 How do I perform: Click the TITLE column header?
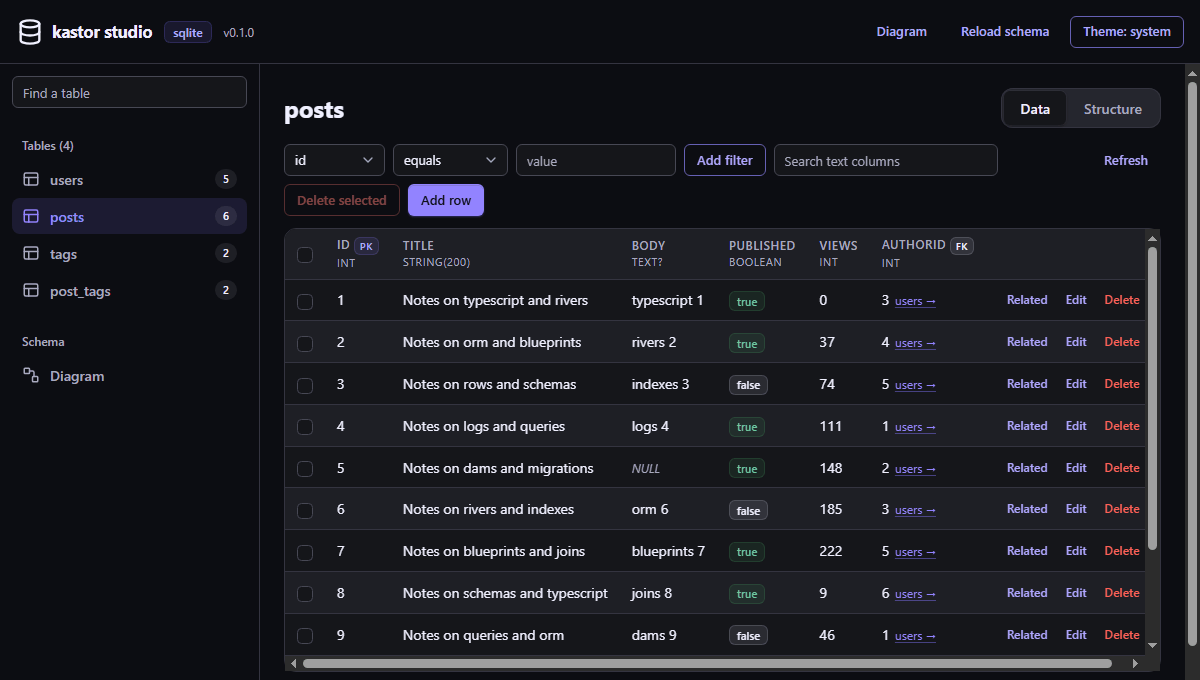pos(418,246)
